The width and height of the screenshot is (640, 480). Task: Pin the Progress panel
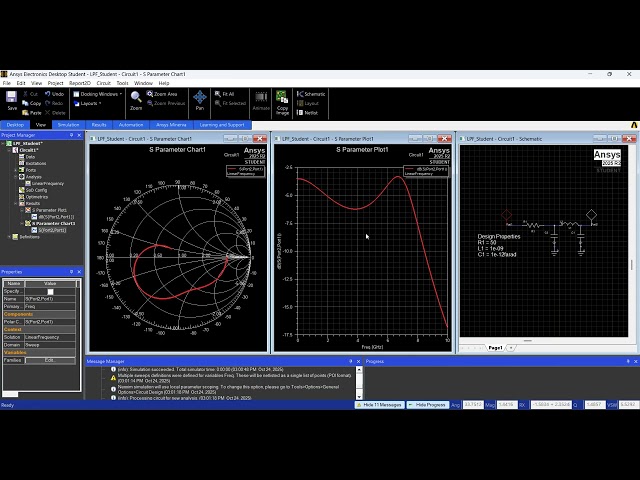(x=628, y=361)
